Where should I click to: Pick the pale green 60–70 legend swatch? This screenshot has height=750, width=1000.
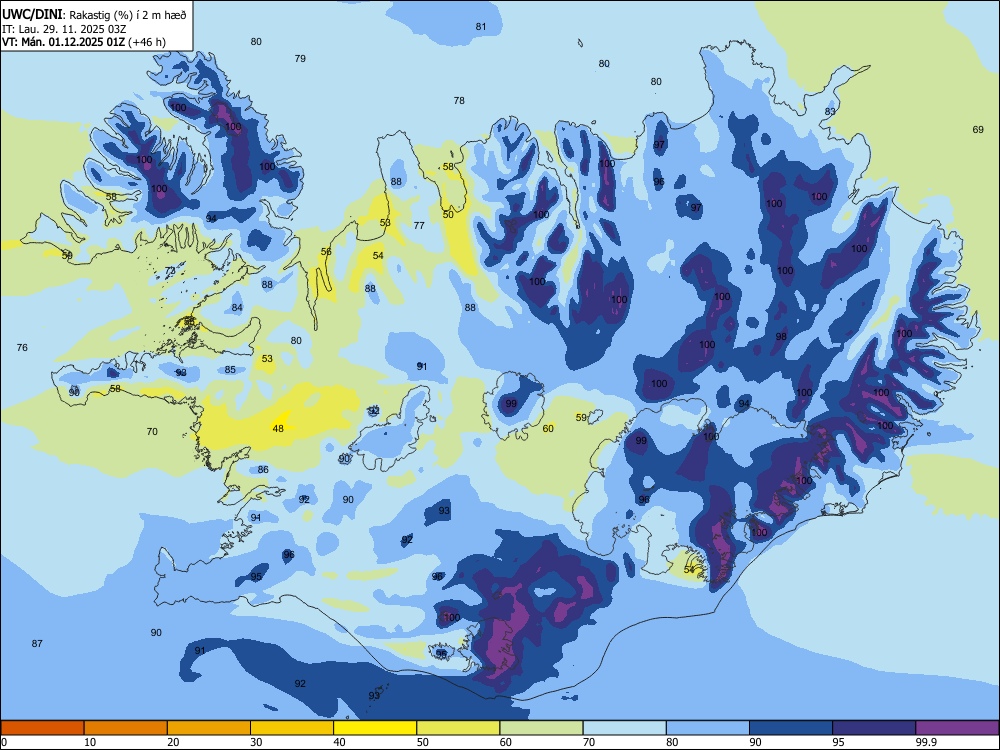pos(541,728)
